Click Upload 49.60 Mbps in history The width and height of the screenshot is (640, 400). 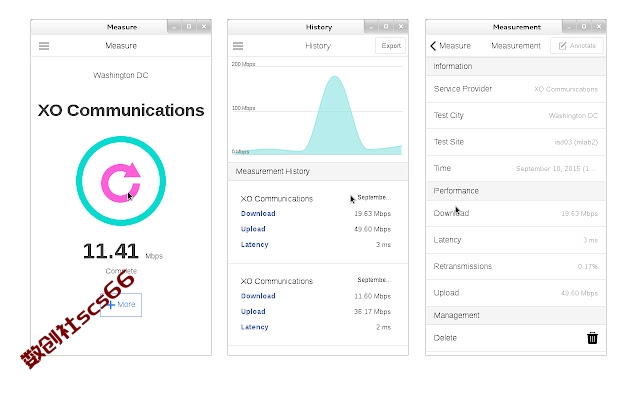coord(316,229)
